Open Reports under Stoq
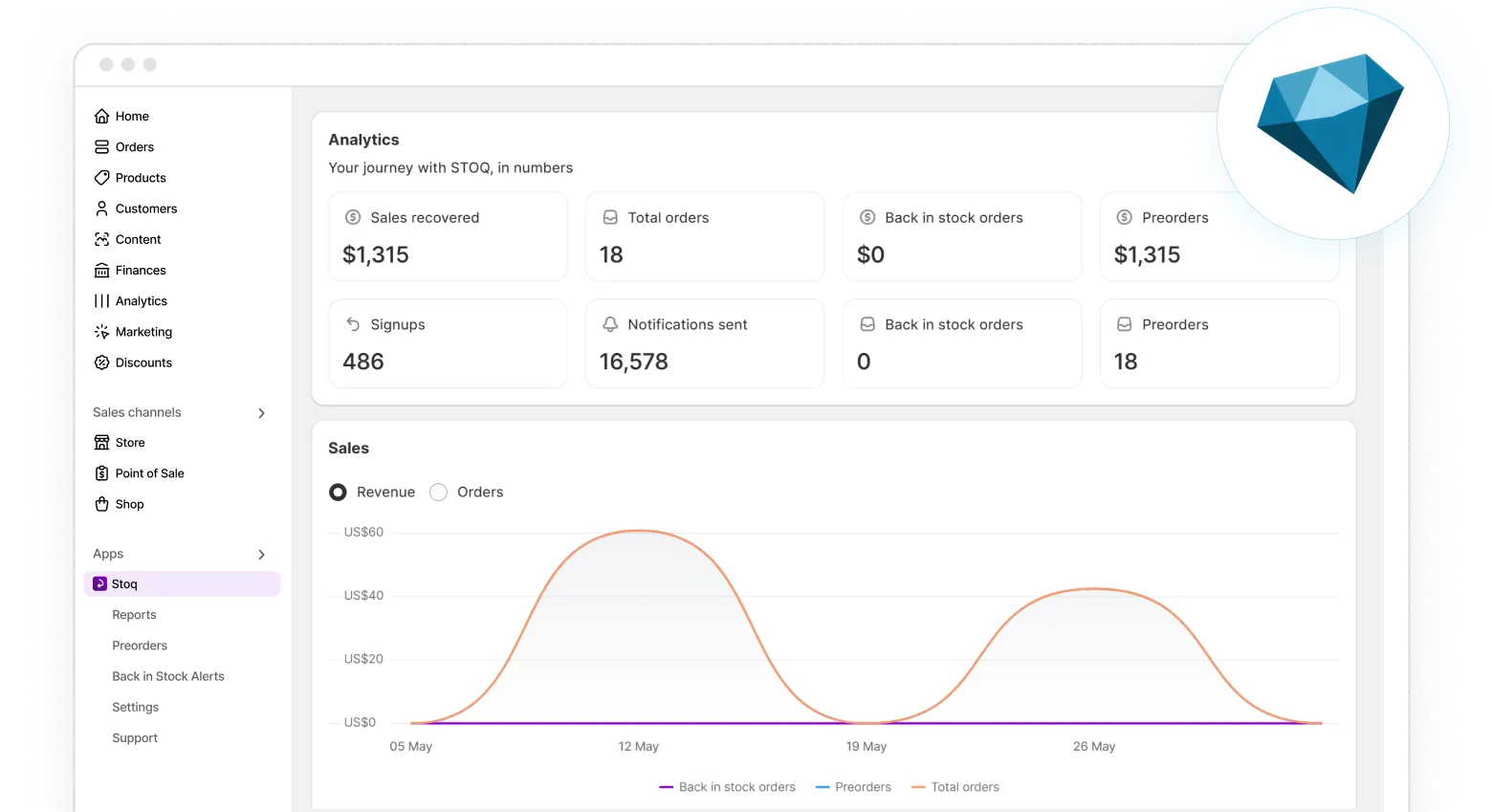 pyautogui.click(x=134, y=615)
